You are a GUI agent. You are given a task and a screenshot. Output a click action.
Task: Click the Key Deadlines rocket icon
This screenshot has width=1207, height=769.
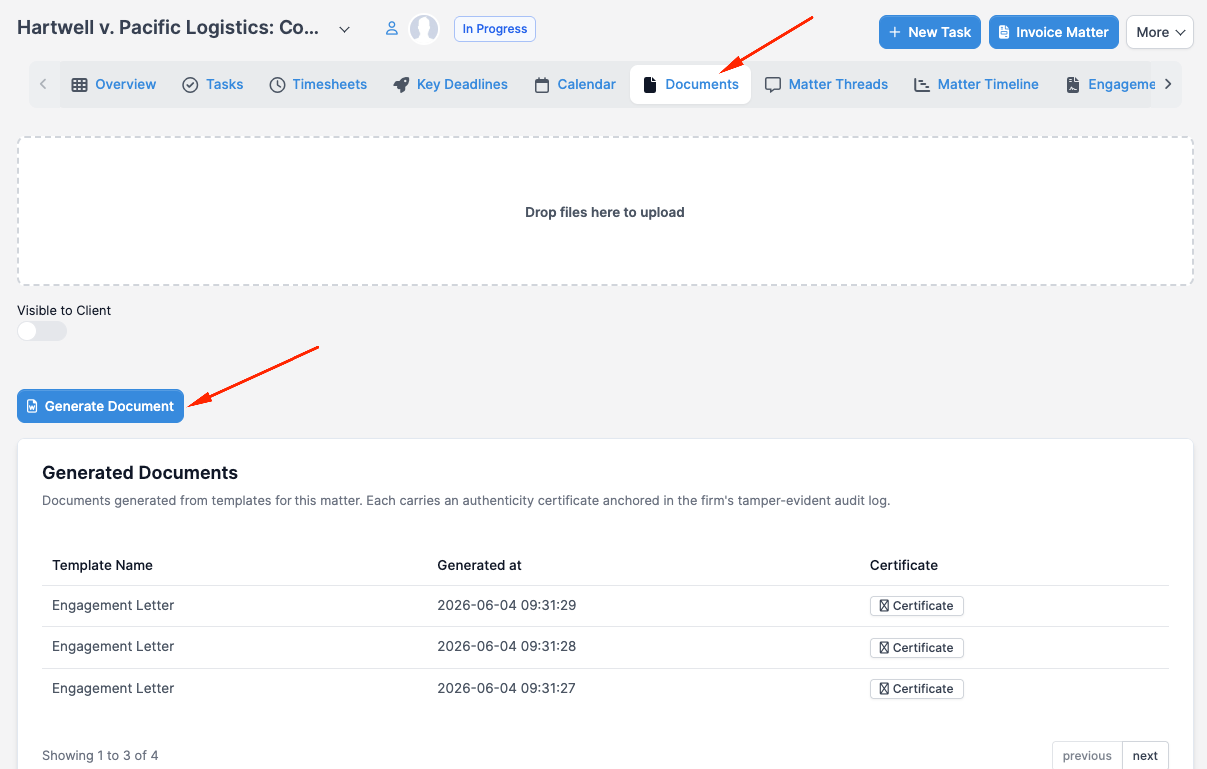pos(401,85)
